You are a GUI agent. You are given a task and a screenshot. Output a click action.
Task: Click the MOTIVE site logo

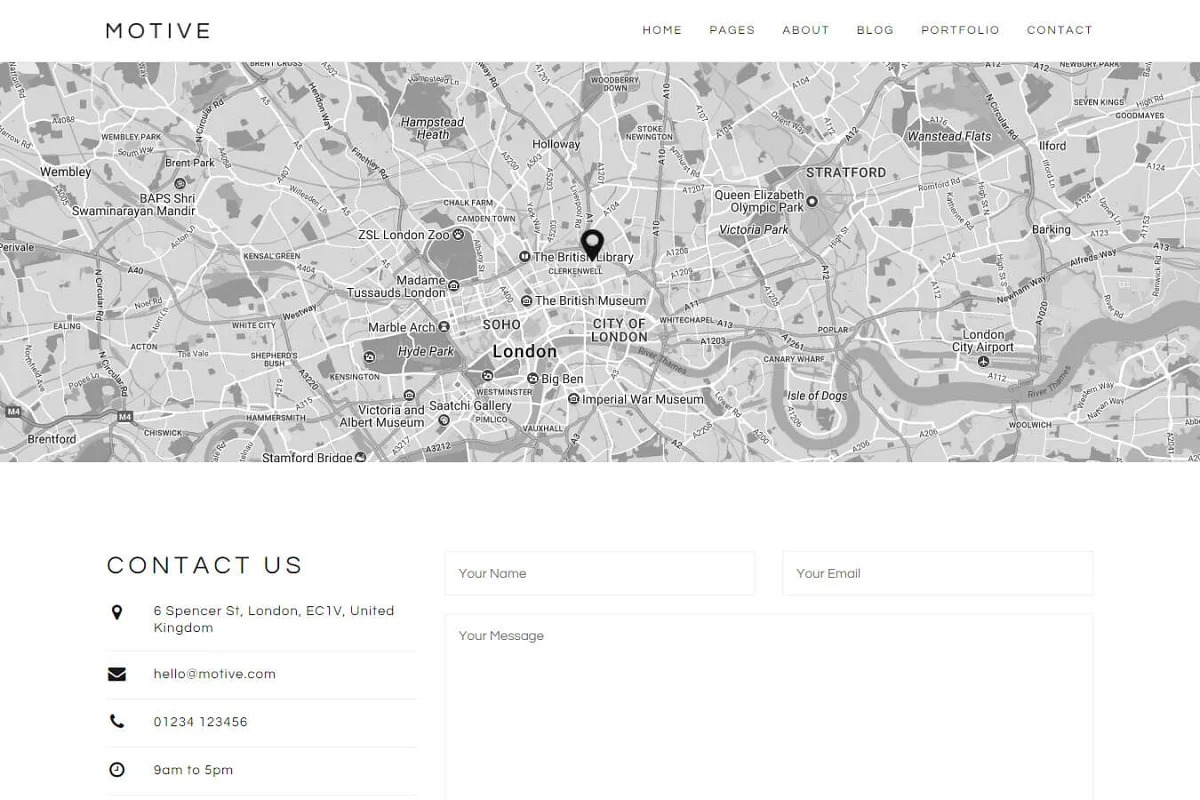pyautogui.click(x=158, y=31)
